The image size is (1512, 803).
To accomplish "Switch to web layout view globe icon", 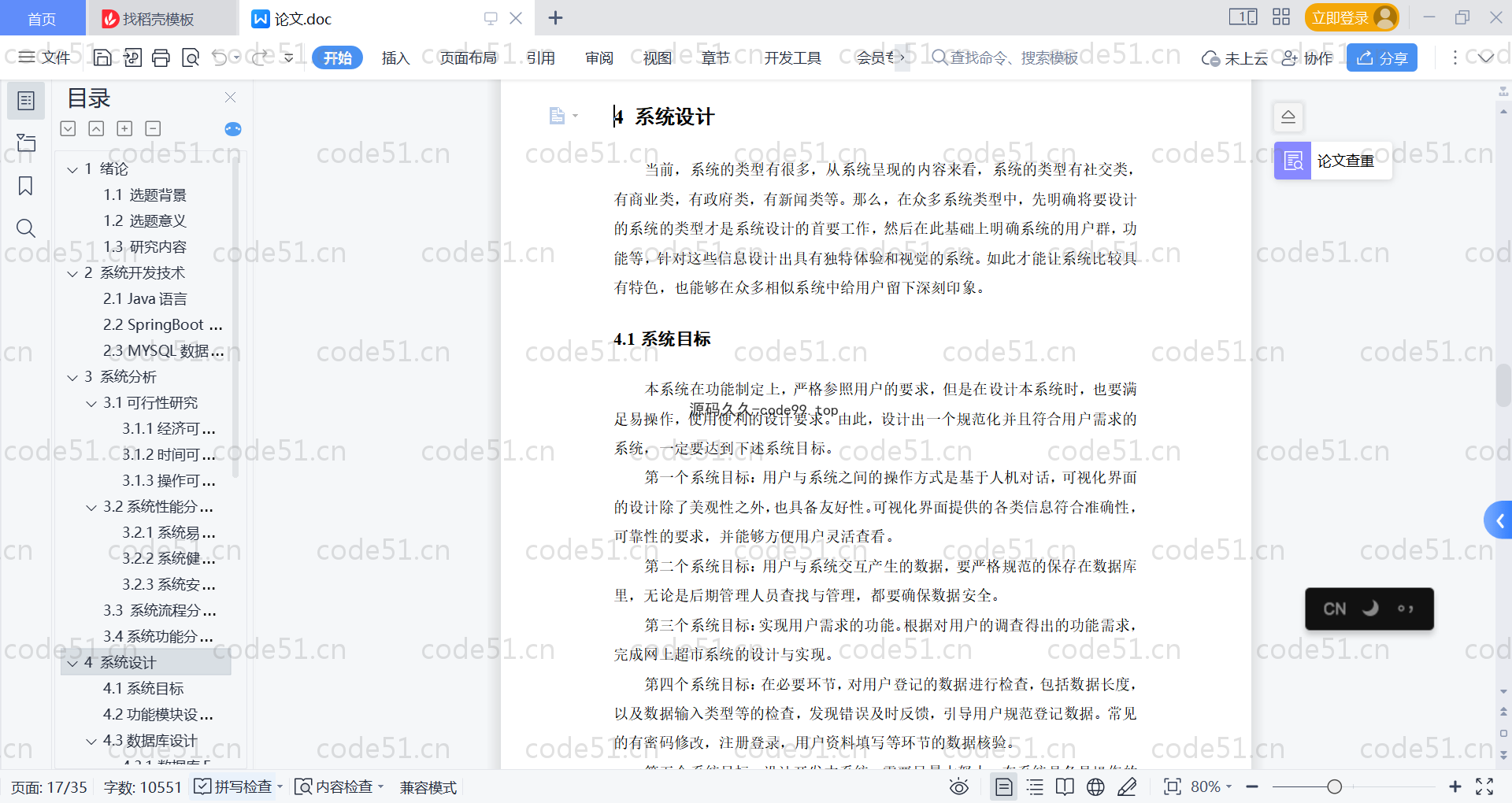I will pos(1095,786).
